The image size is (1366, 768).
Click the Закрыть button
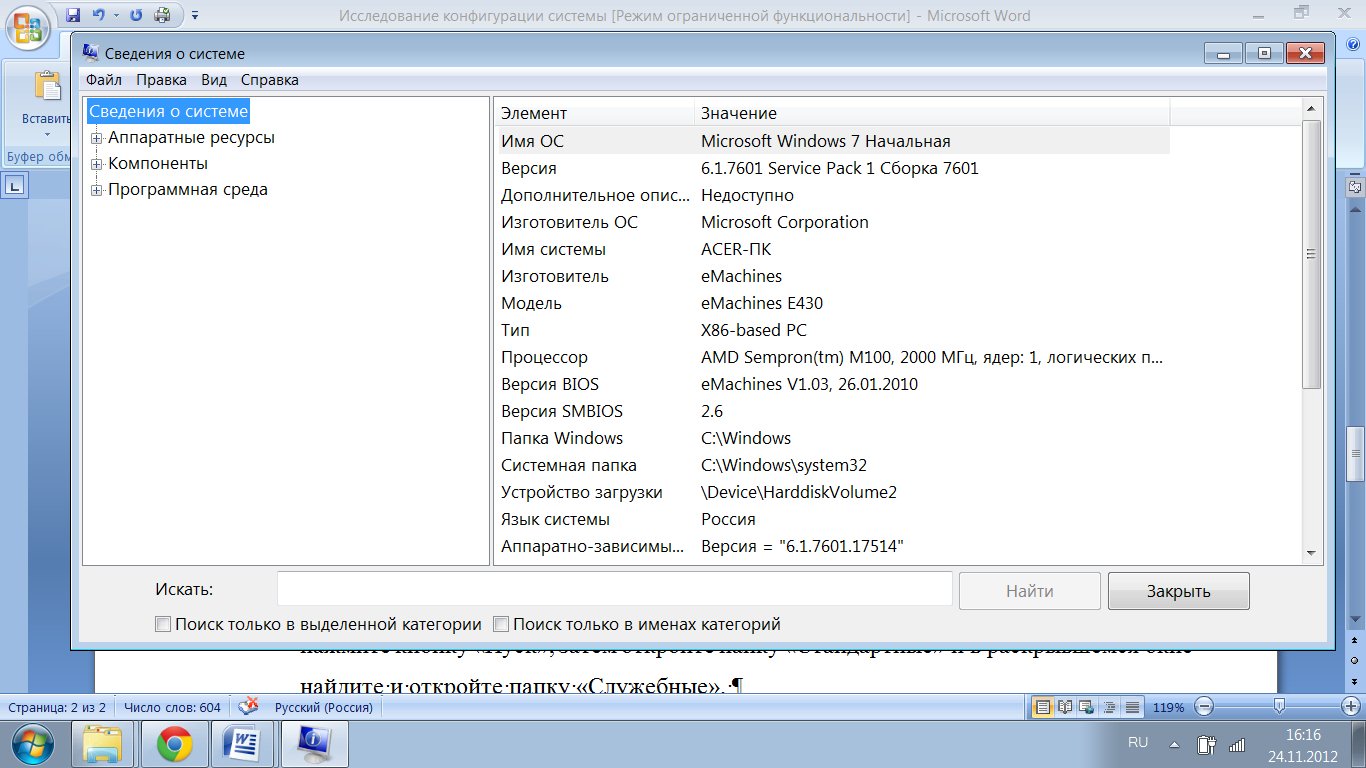1179,591
